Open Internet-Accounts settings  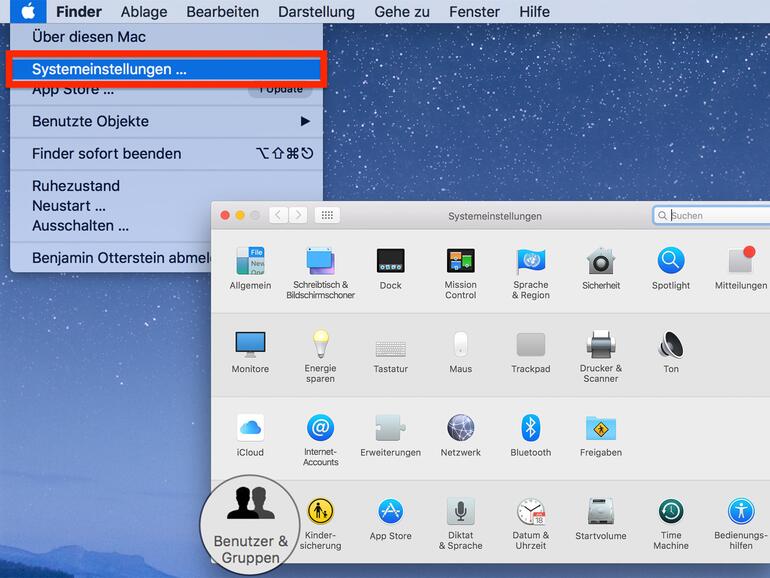coord(320,440)
